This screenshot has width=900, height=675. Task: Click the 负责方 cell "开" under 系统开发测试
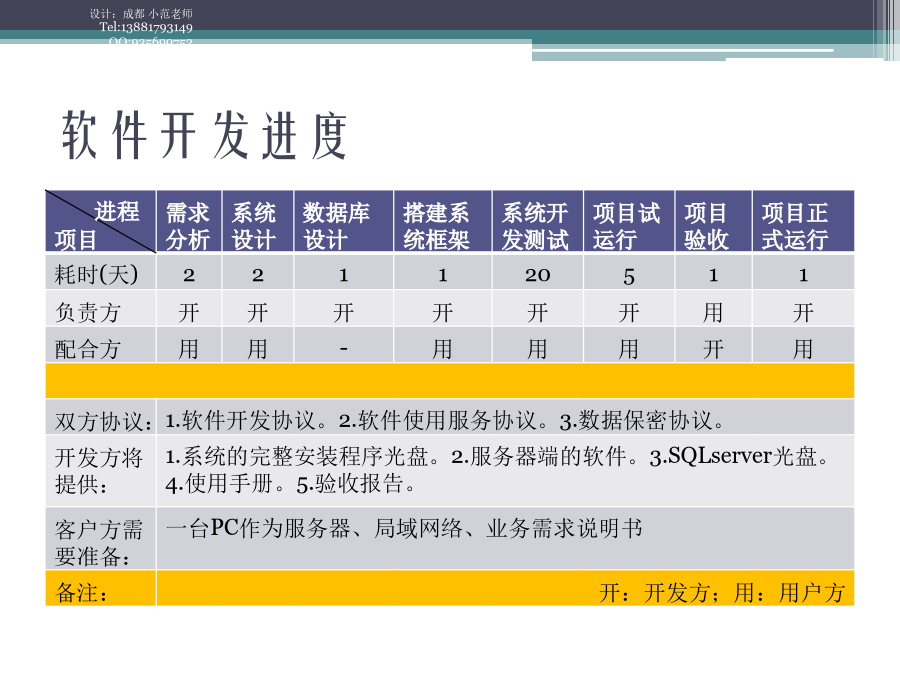tap(538, 313)
